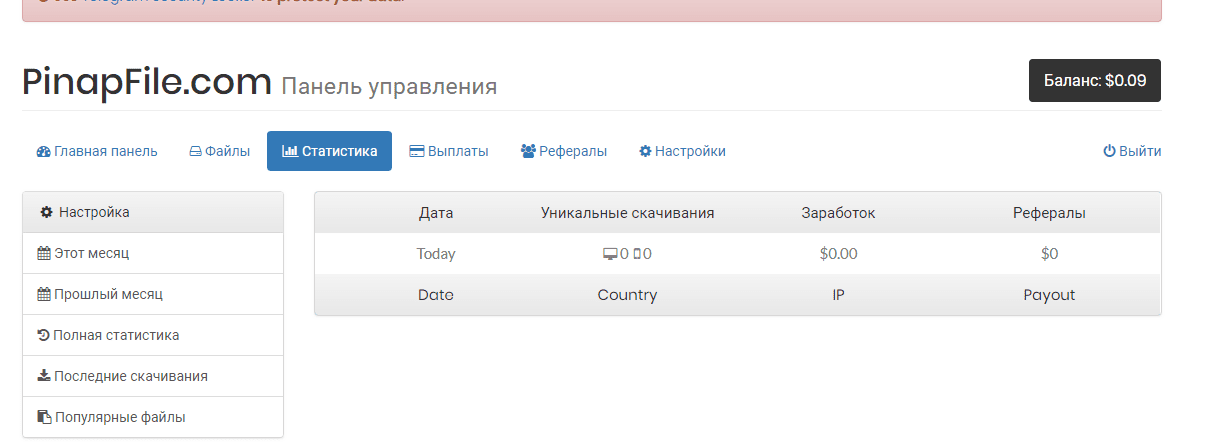
Task: Click the desktop monitor downloads icon
Action: pyautogui.click(x=610, y=254)
